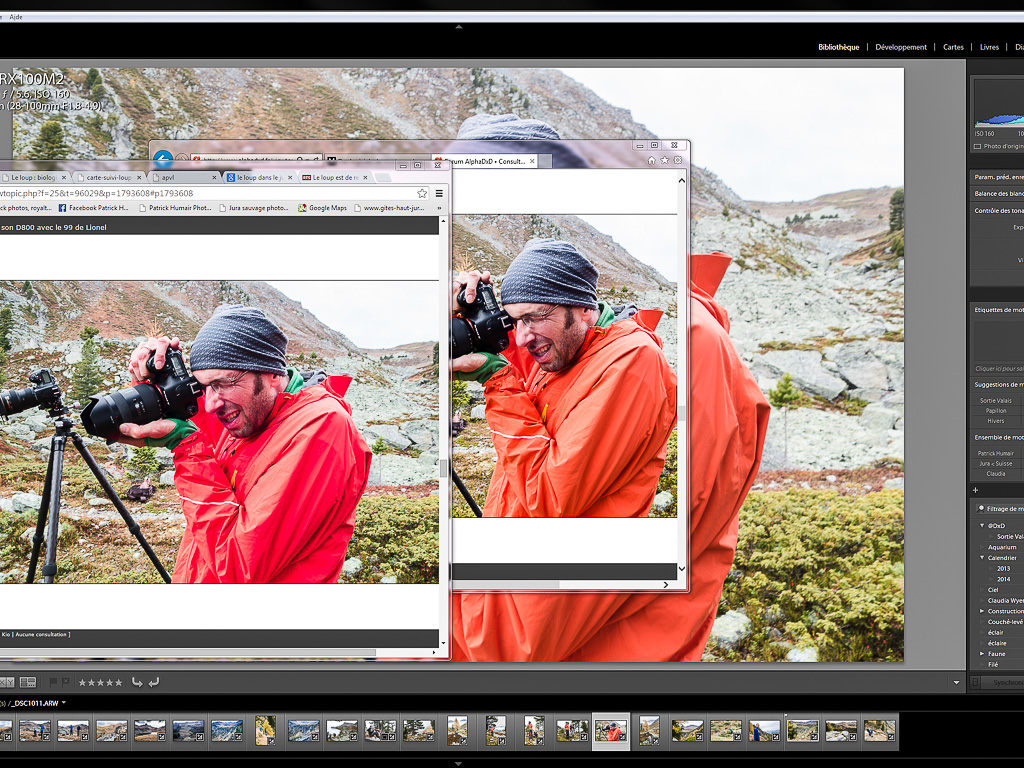
Task: Select the 'Aquarium' keyword in the list
Action: click(x=1002, y=547)
